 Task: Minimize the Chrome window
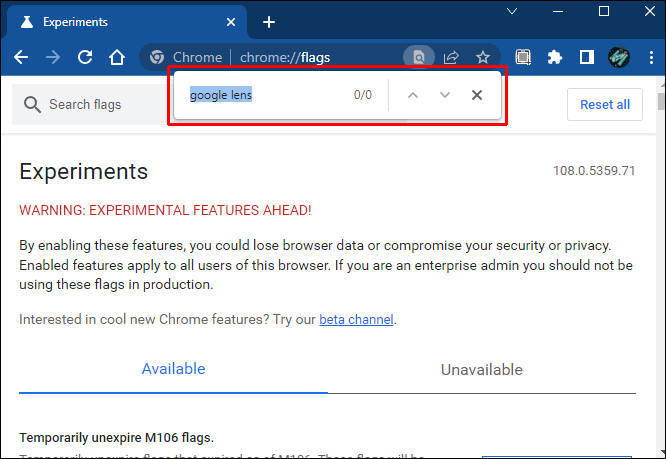[x=558, y=11]
